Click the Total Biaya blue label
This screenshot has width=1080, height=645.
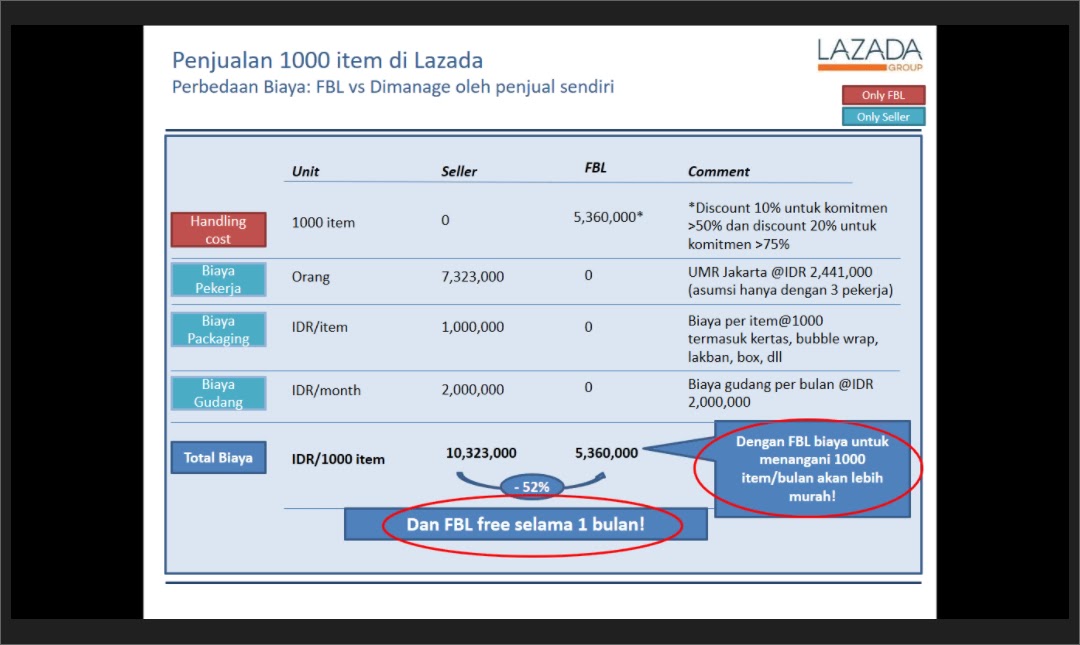pyautogui.click(x=218, y=458)
